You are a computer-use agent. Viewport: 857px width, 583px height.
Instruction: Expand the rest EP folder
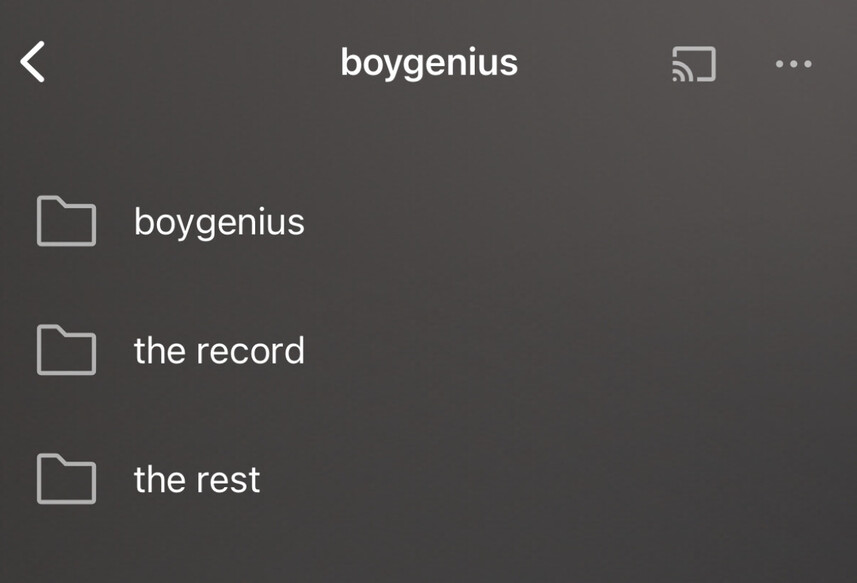pyautogui.click(x=197, y=479)
